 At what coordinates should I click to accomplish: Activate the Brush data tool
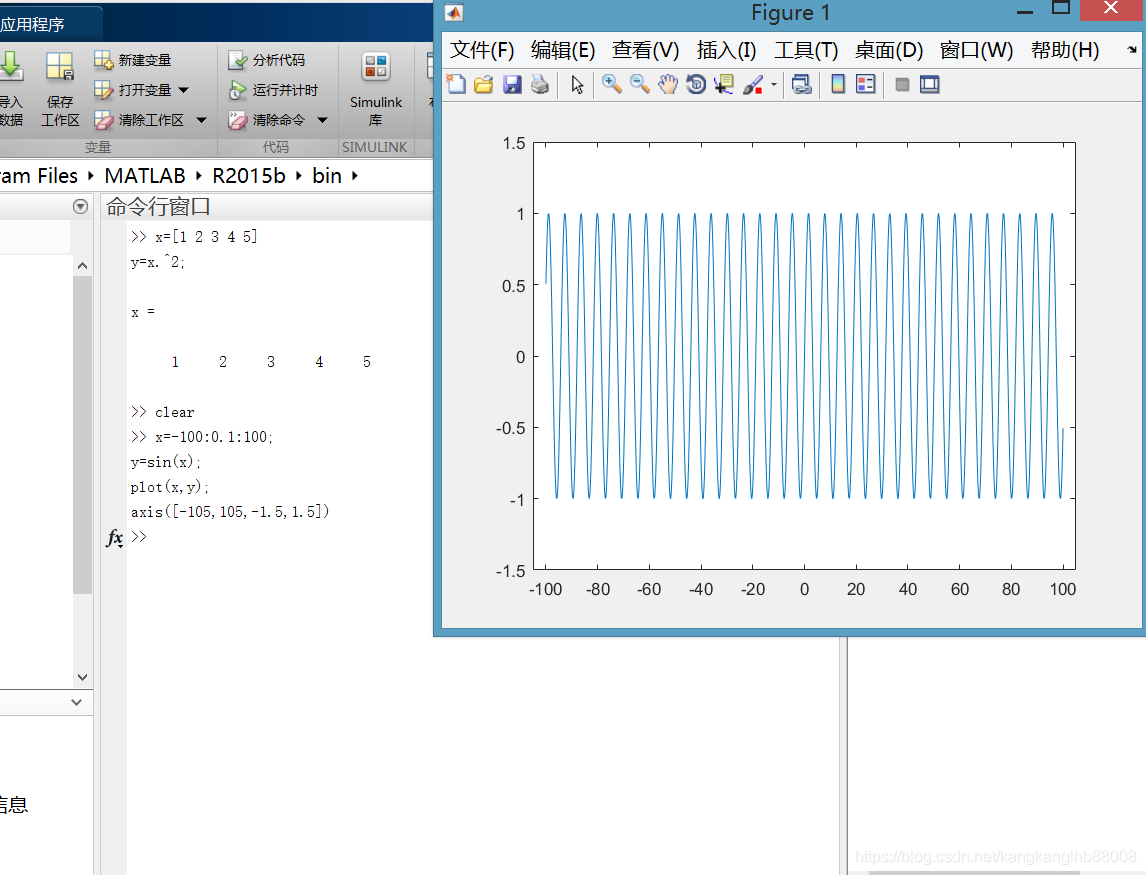753,85
